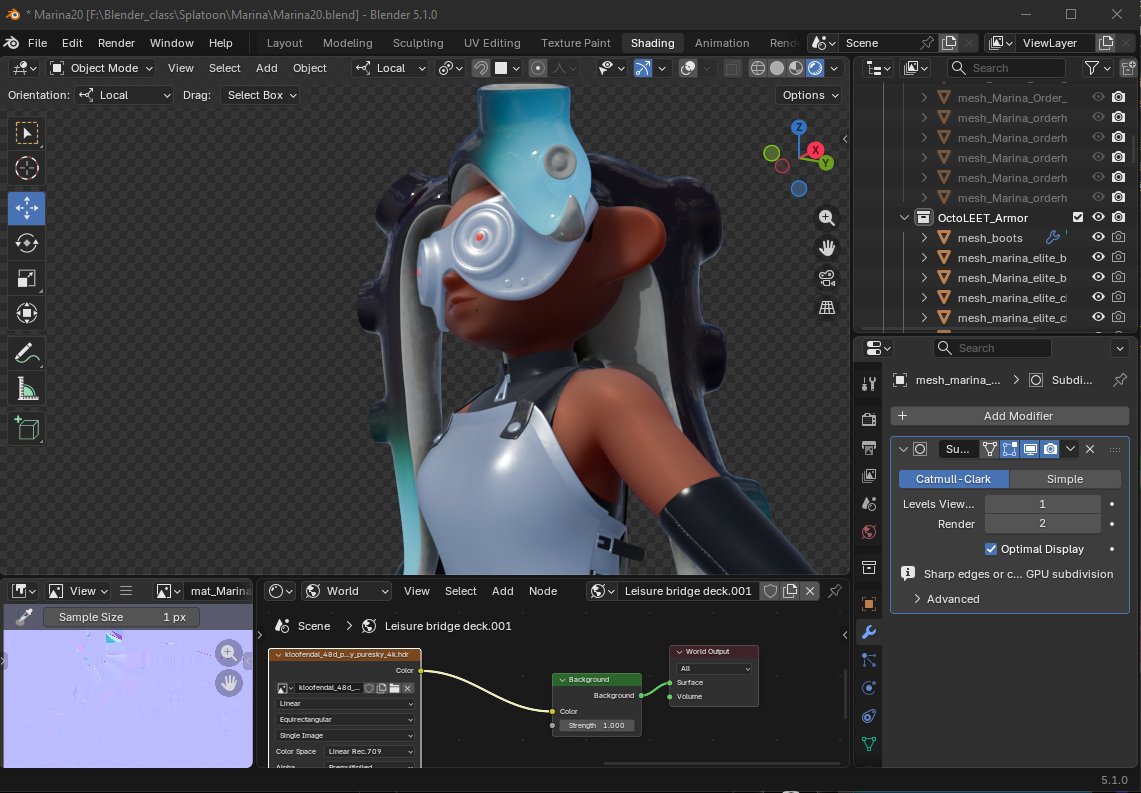Open Equirectangular projection dropdown
1141x793 pixels.
click(346, 720)
